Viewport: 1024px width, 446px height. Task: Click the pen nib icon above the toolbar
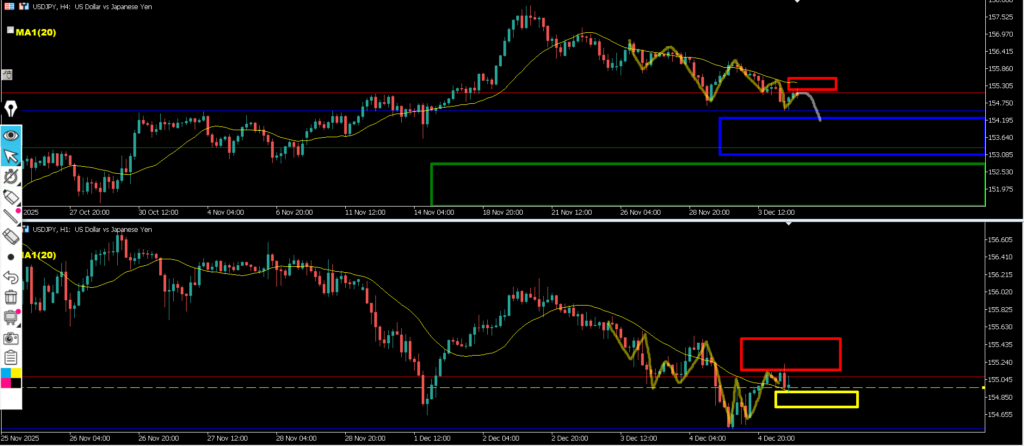click(x=11, y=108)
